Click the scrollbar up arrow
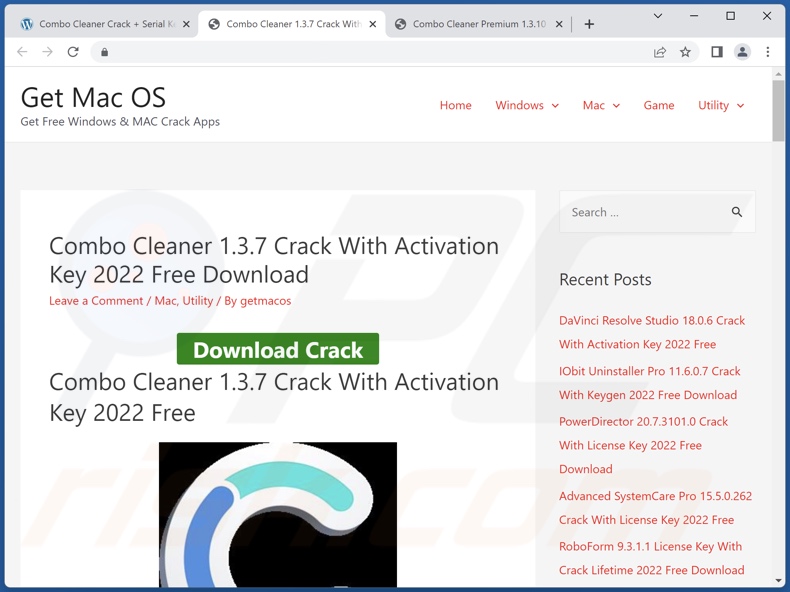Screen dimensions: 790x592 pos(778,74)
